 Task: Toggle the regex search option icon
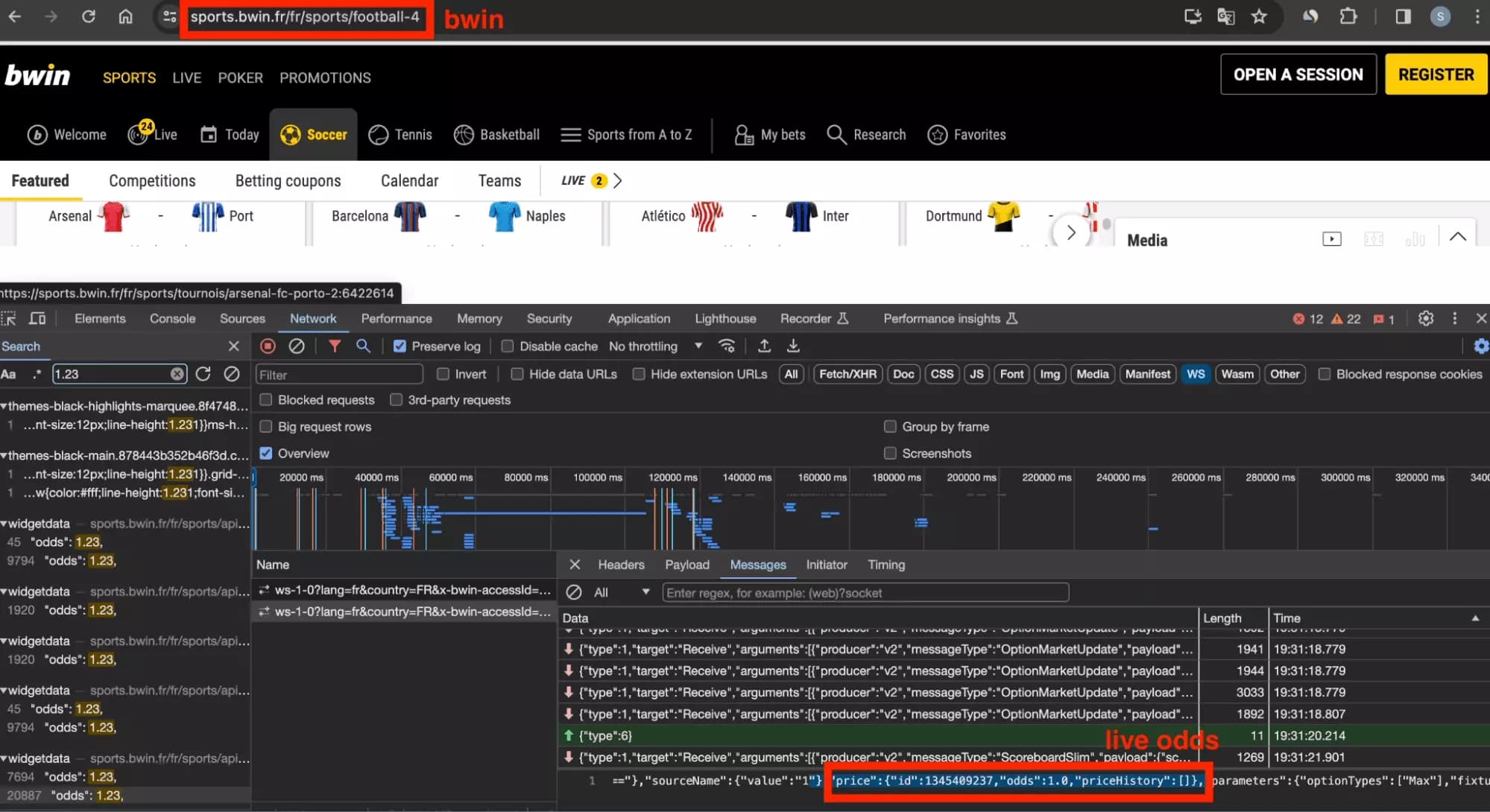37,374
